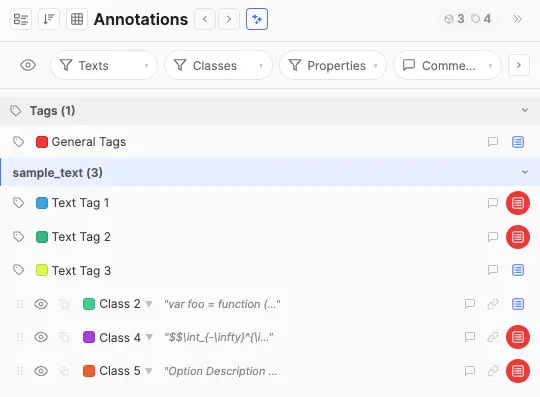The image size is (540, 397).
Task: Click the red General Tags color swatch
Action: (x=42, y=142)
